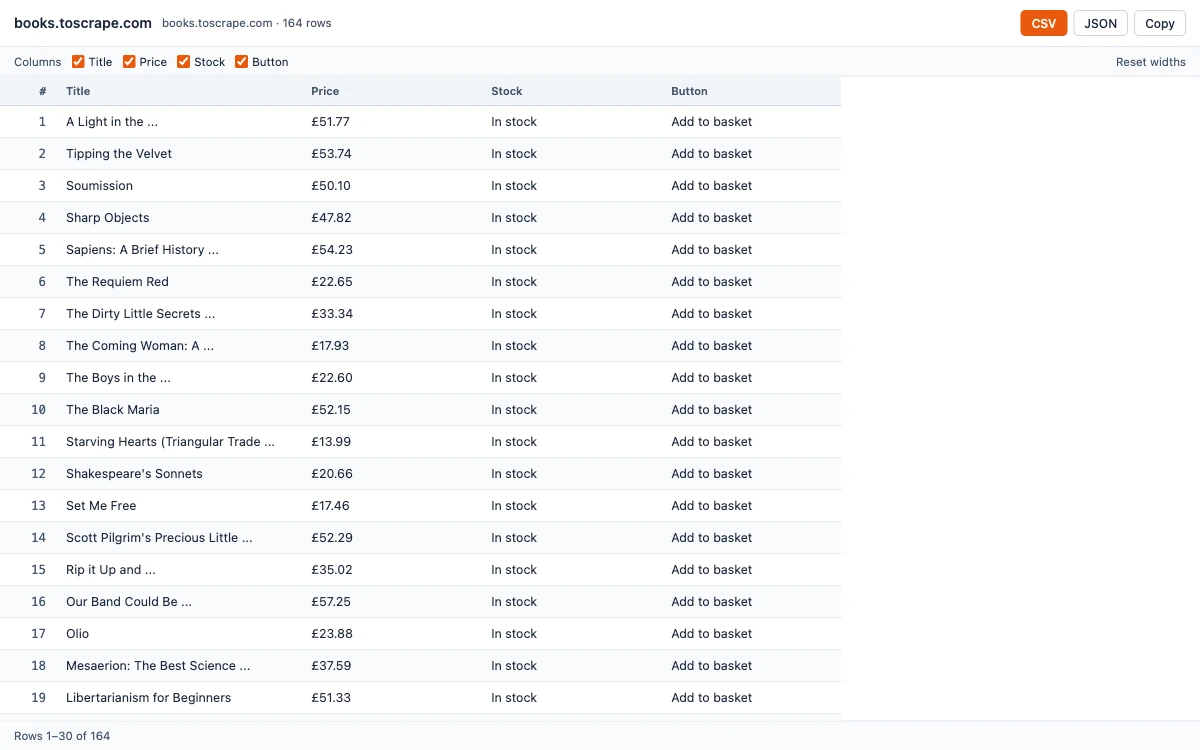Click the price £13.99
The width and height of the screenshot is (1200, 750).
331,442
